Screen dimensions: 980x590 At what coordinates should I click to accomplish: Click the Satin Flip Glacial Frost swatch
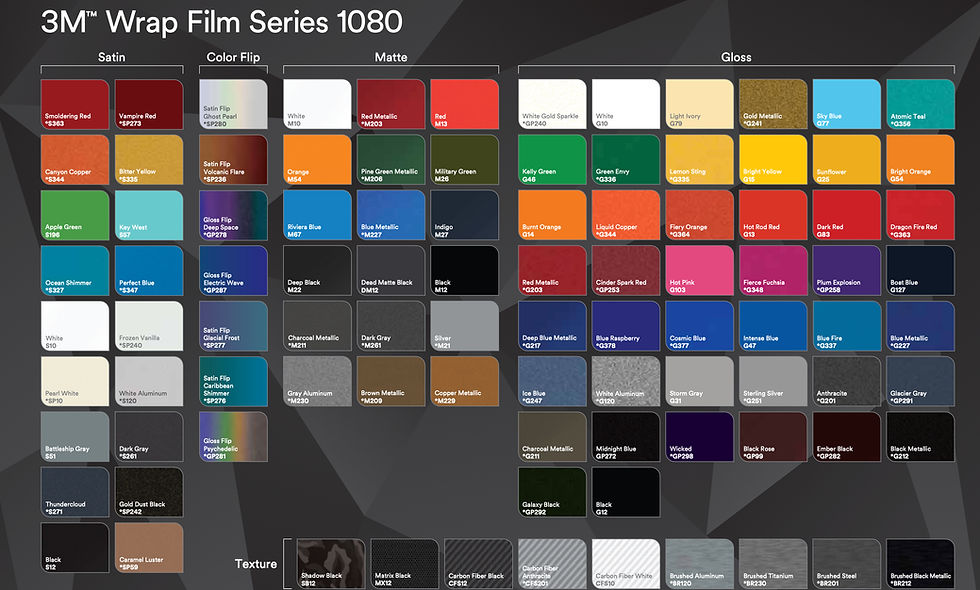[233, 326]
